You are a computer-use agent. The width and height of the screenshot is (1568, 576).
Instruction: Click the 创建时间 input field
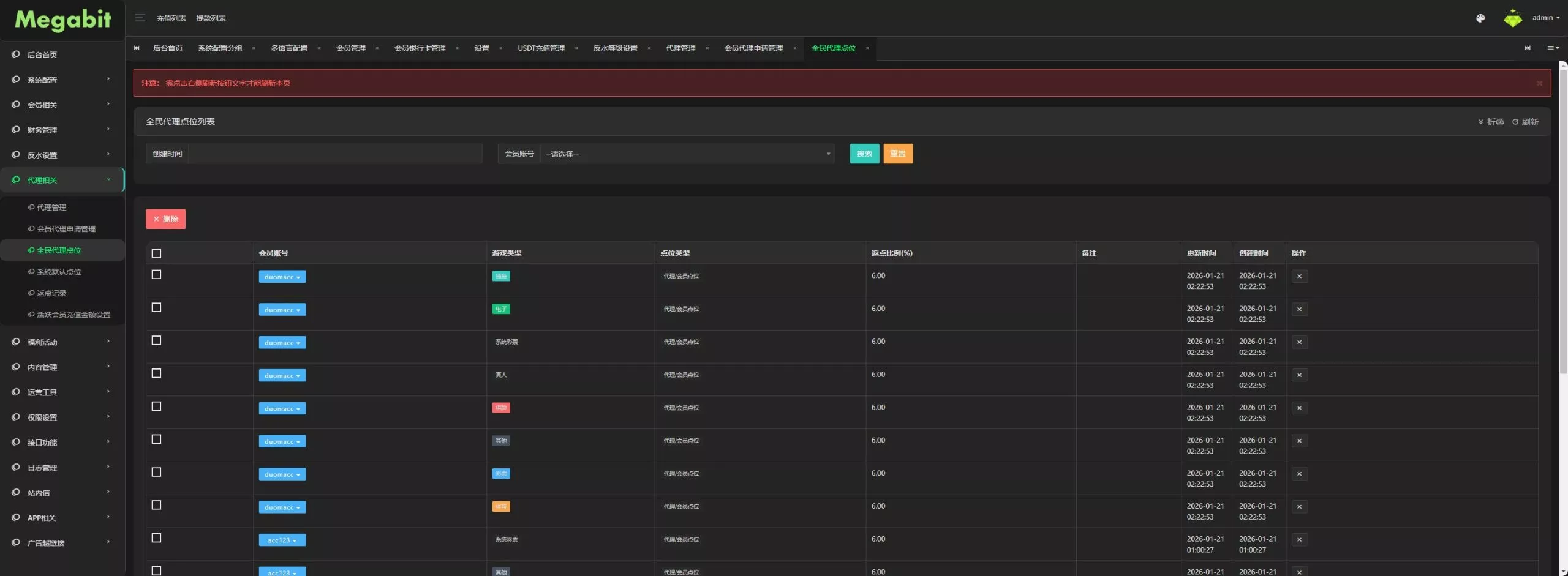coord(335,154)
